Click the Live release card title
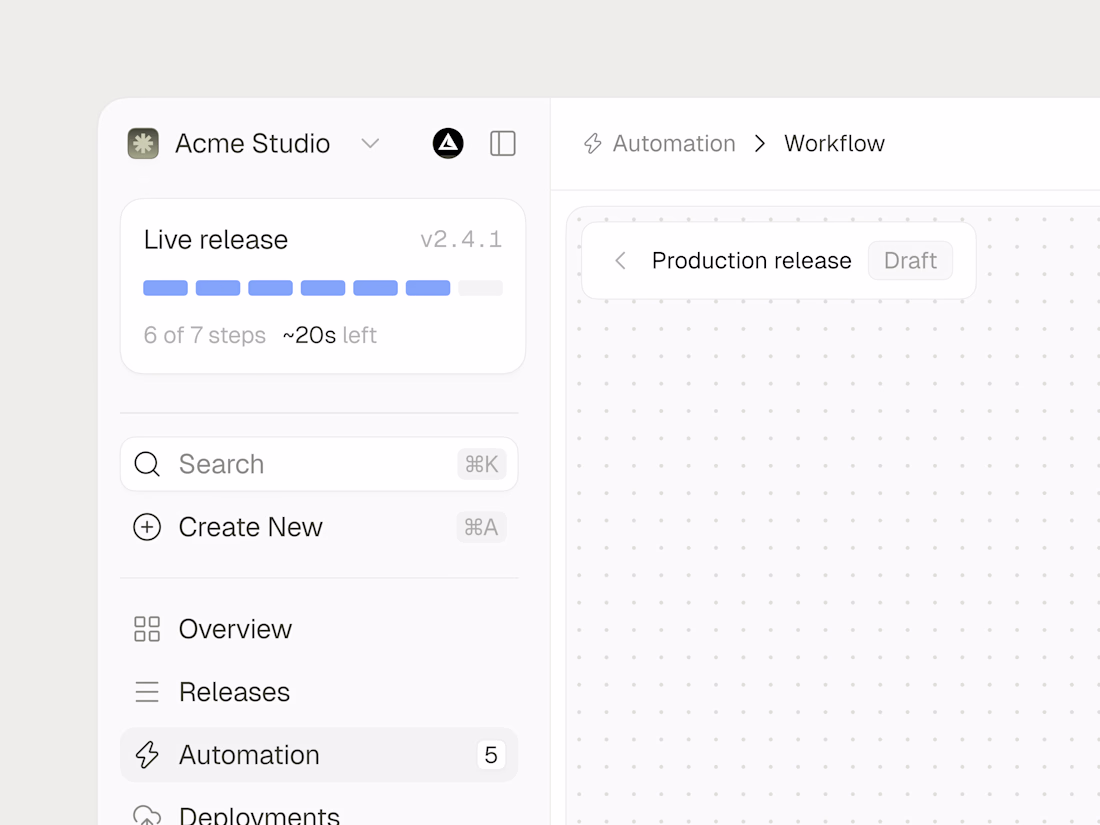 (x=216, y=240)
